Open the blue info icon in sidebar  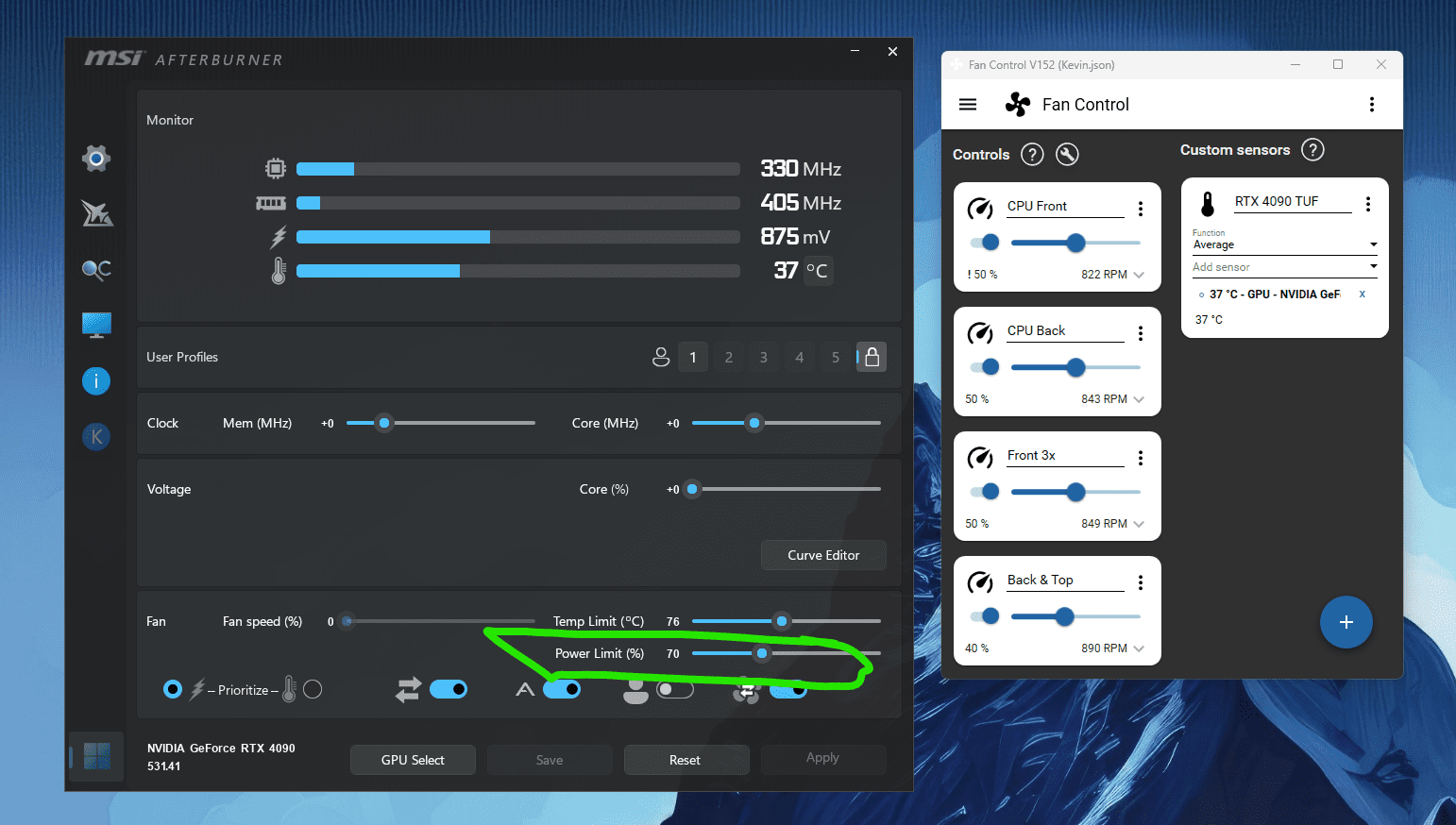pyautogui.click(x=96, y=381)
